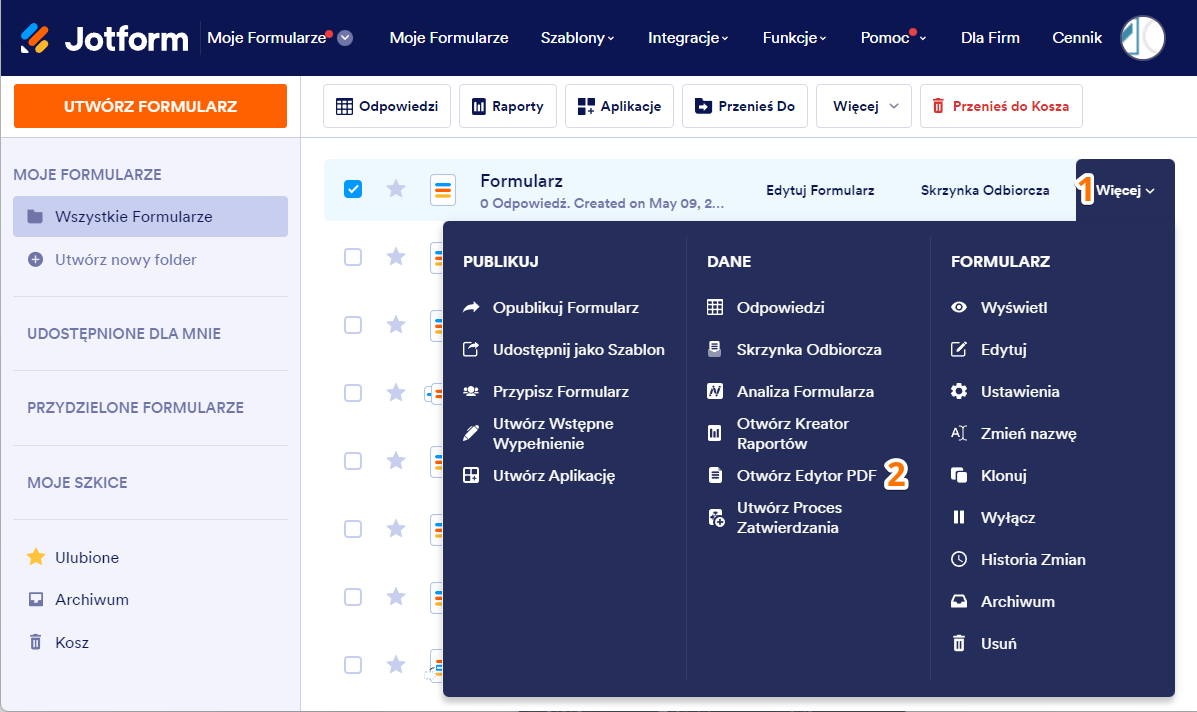Choose Utwórz Proces Zatwierdzania

click(775, 517)
